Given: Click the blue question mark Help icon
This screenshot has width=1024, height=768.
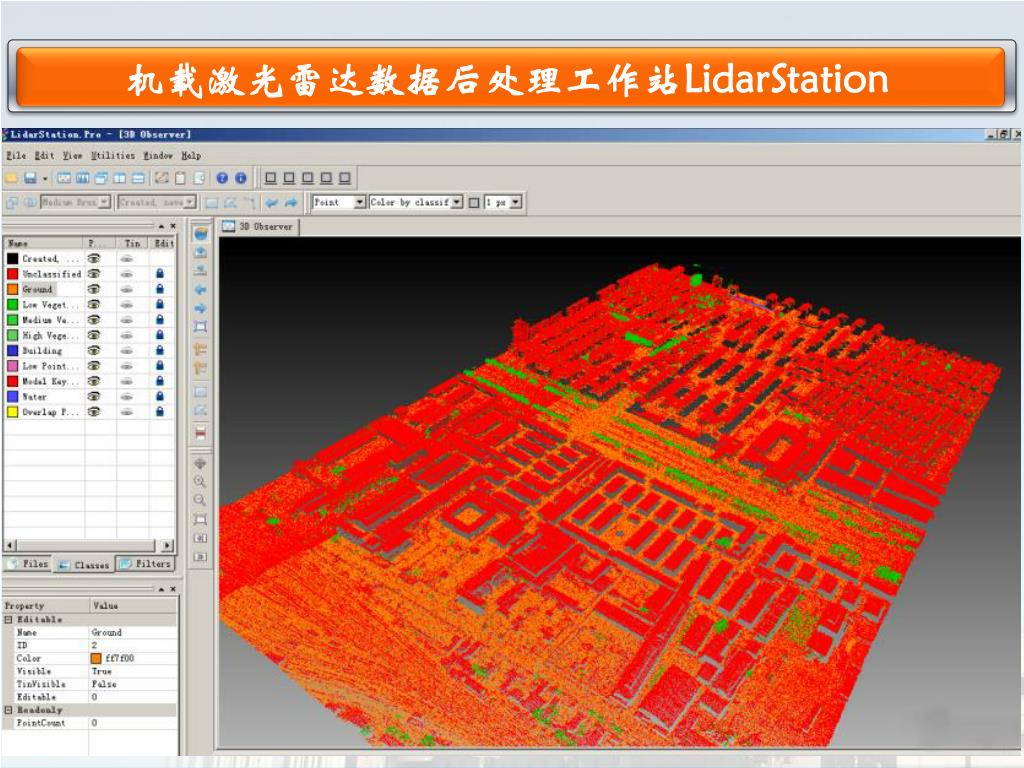Looking at the screenshot, I should tap(222, 178).
